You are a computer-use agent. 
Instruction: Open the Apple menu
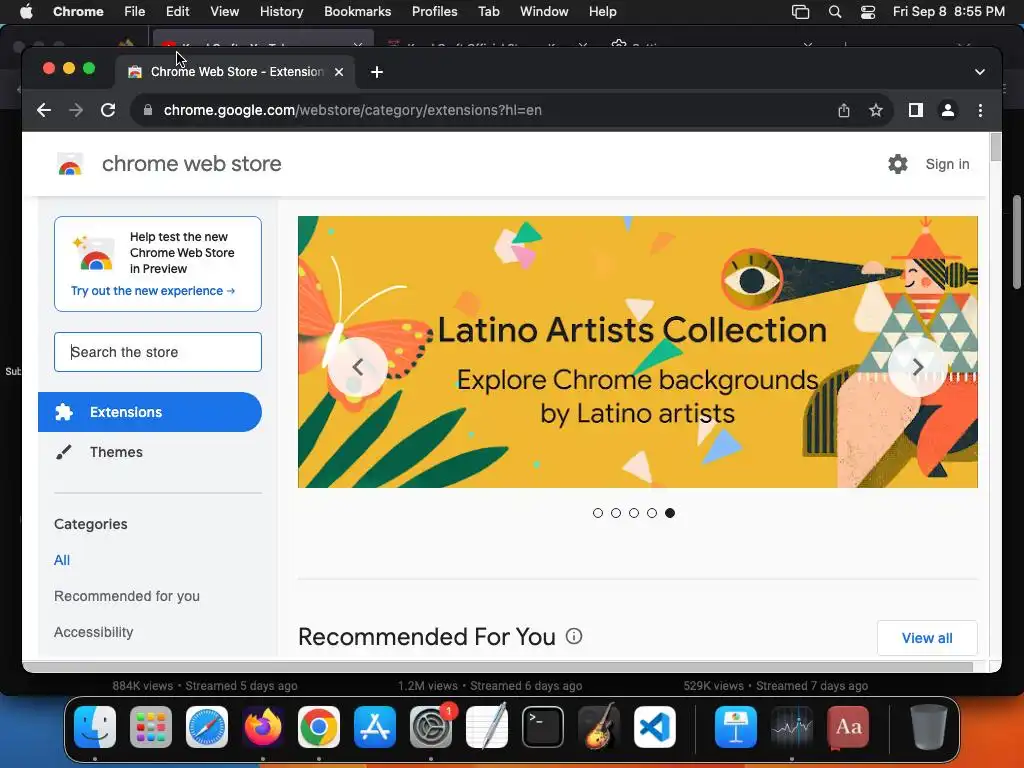pyautogui.click(x=26, y=11)
